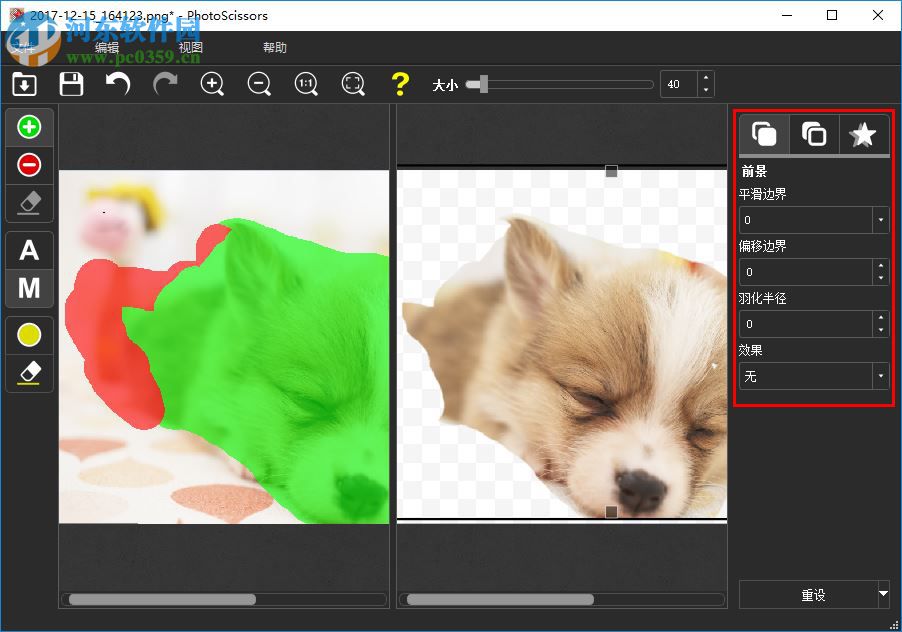Select the mask eraser tool
902x632 pixels.
29,202
